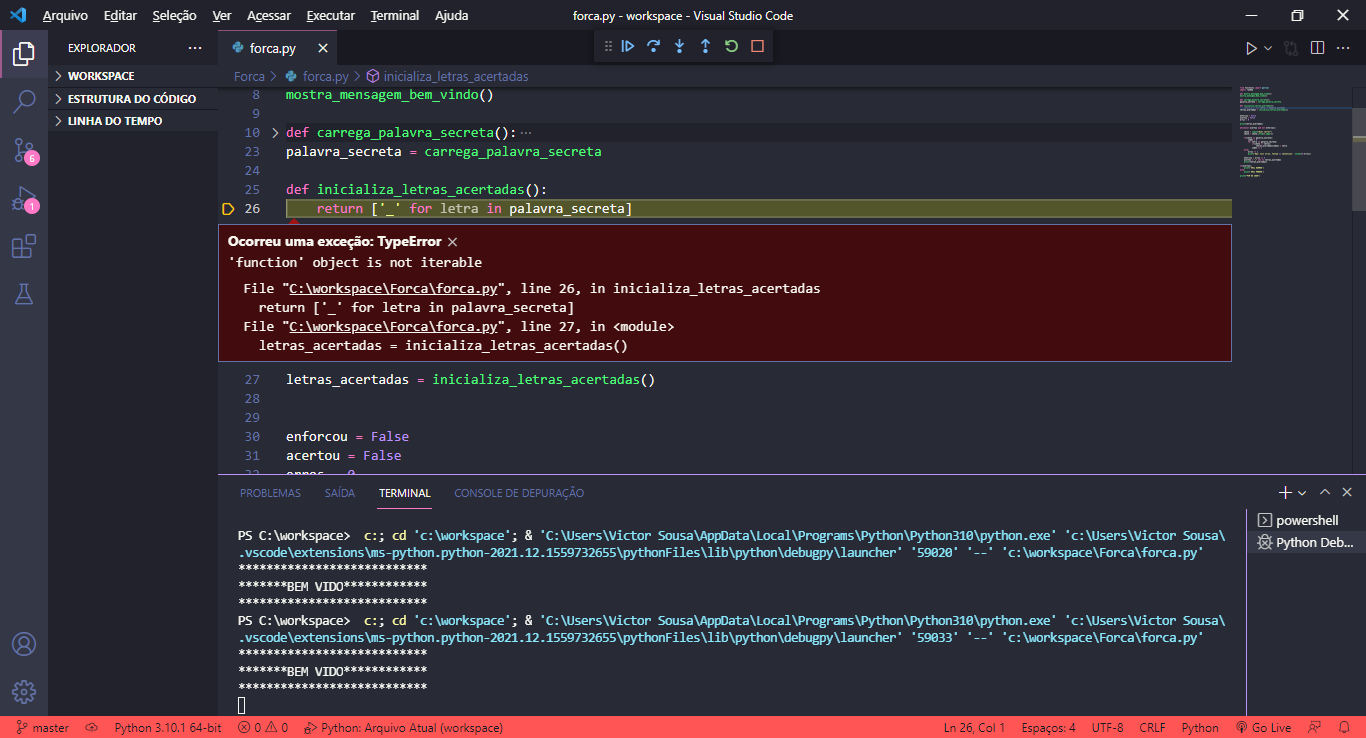Image resolution: width=1366 pixels, height=738 pixels.
Task: Switch to the PROBLEMAS panel tab
Action: tap(270, 493)
